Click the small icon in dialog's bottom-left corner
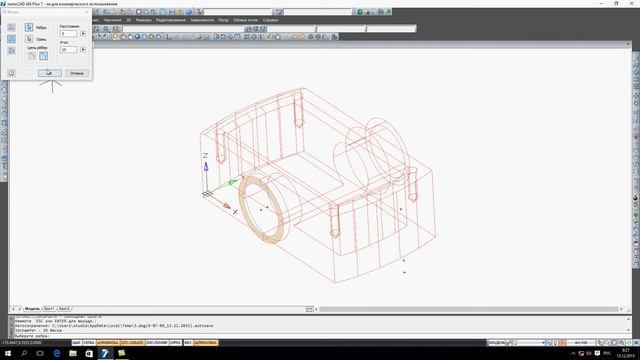Image resolution: width=640 pixels, height=360 pixels. coord(11,73)
